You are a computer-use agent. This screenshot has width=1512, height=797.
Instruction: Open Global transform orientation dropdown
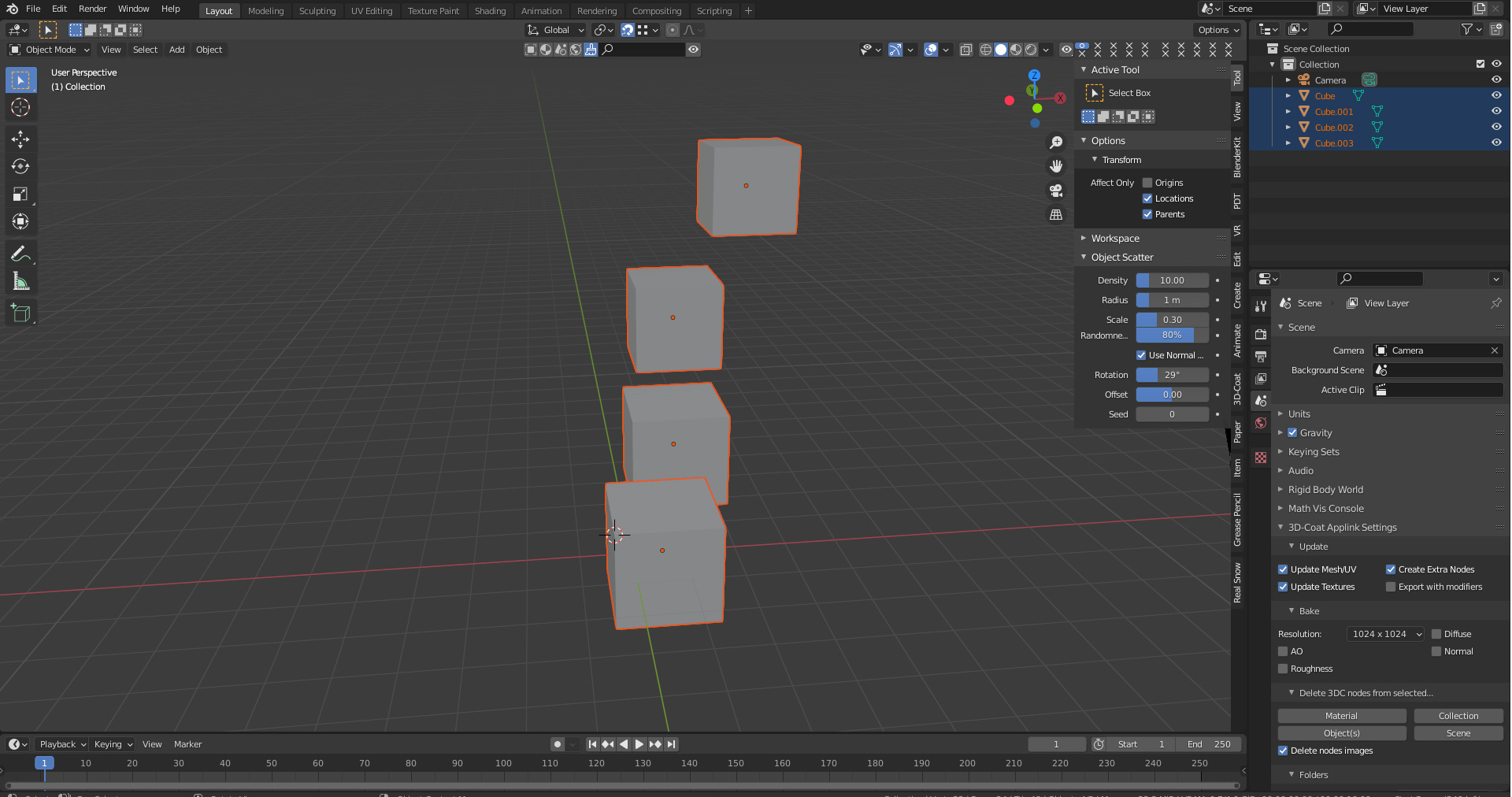click(556, 30)
